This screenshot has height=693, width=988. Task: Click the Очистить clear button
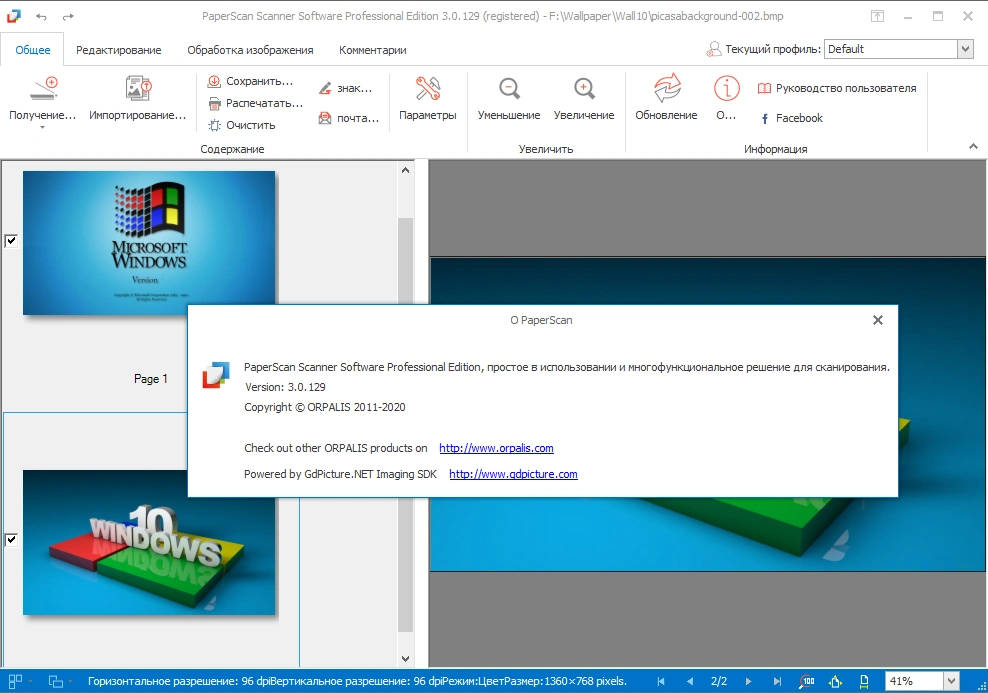[x=242, y=125]
